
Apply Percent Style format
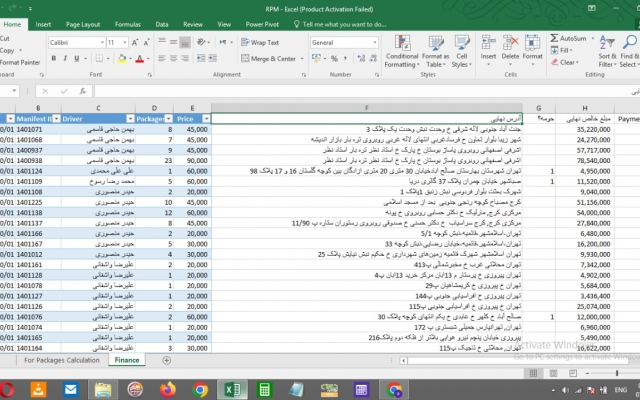point(334,59)
